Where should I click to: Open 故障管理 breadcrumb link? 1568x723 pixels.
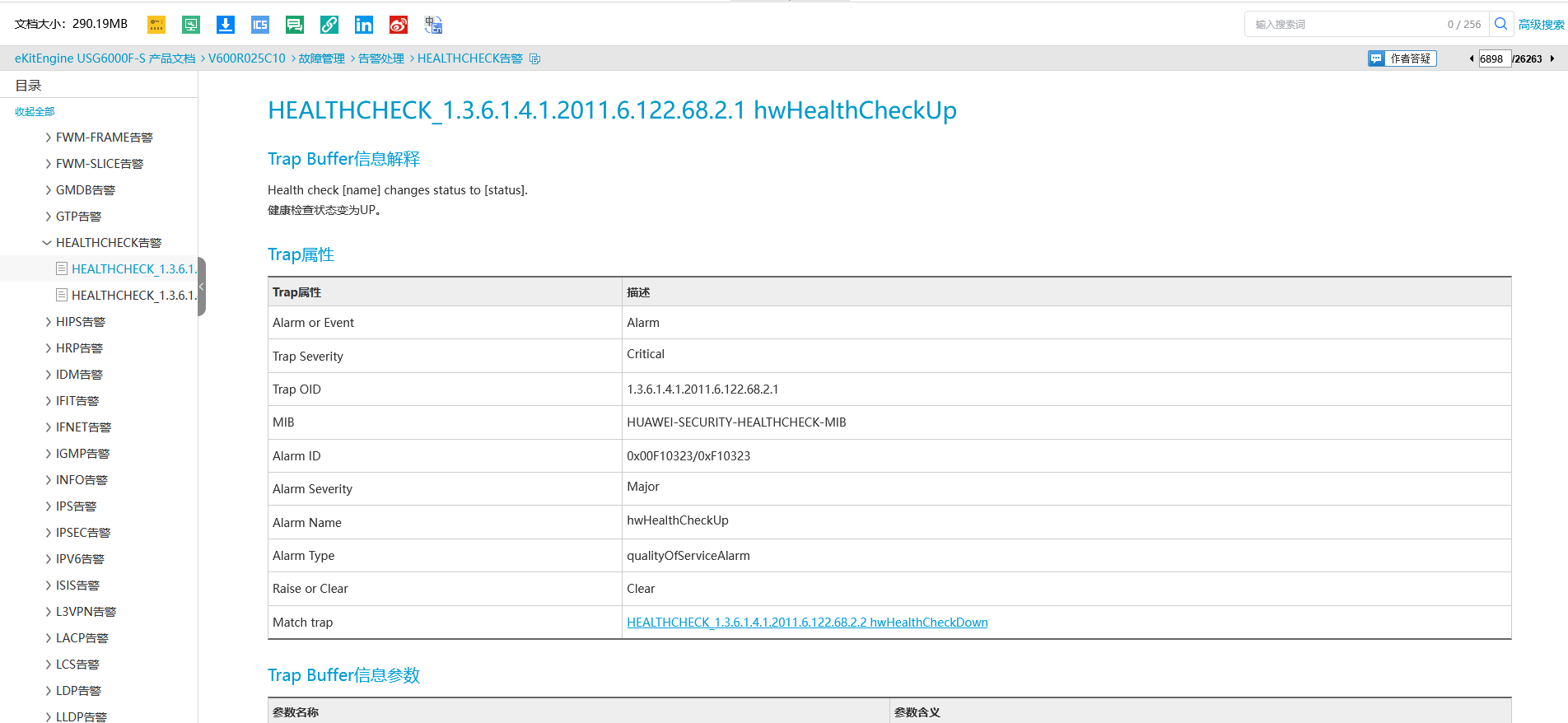pyautogui.click(x=322, y=58)
